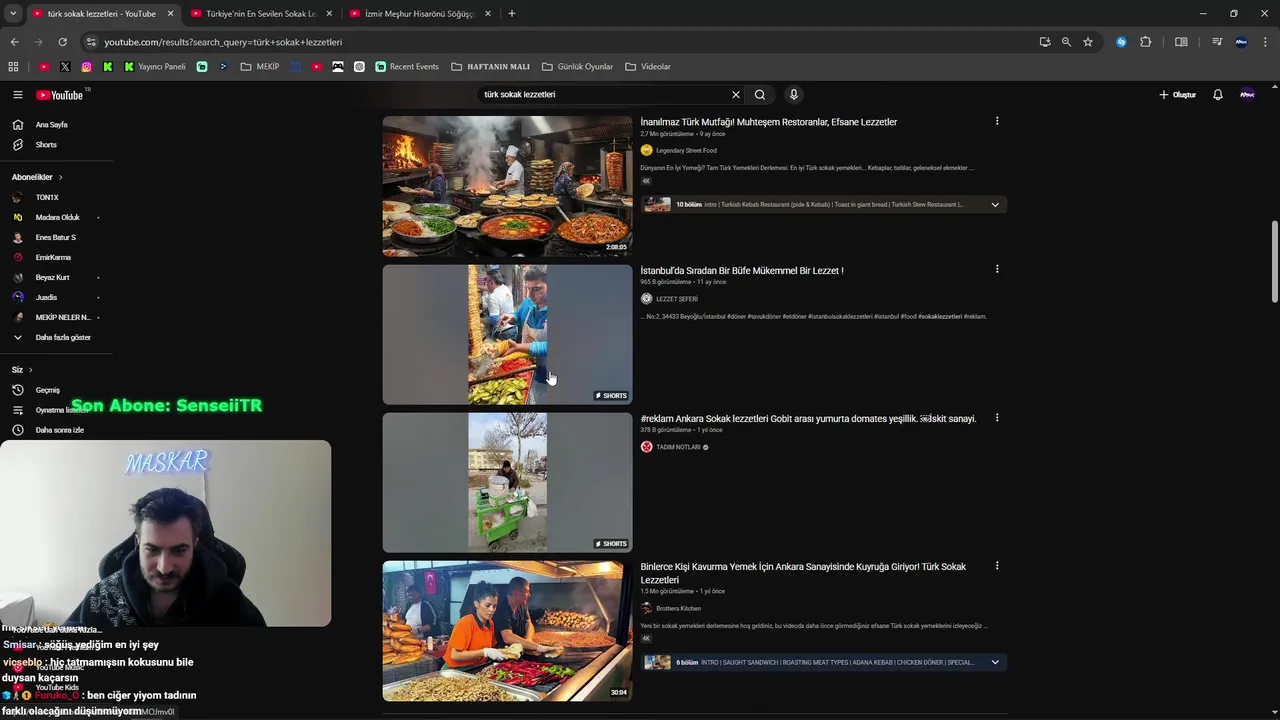Open the Extensions puzzle icon
Viewport: 1280px width, 720px height.
(1146, 42)
